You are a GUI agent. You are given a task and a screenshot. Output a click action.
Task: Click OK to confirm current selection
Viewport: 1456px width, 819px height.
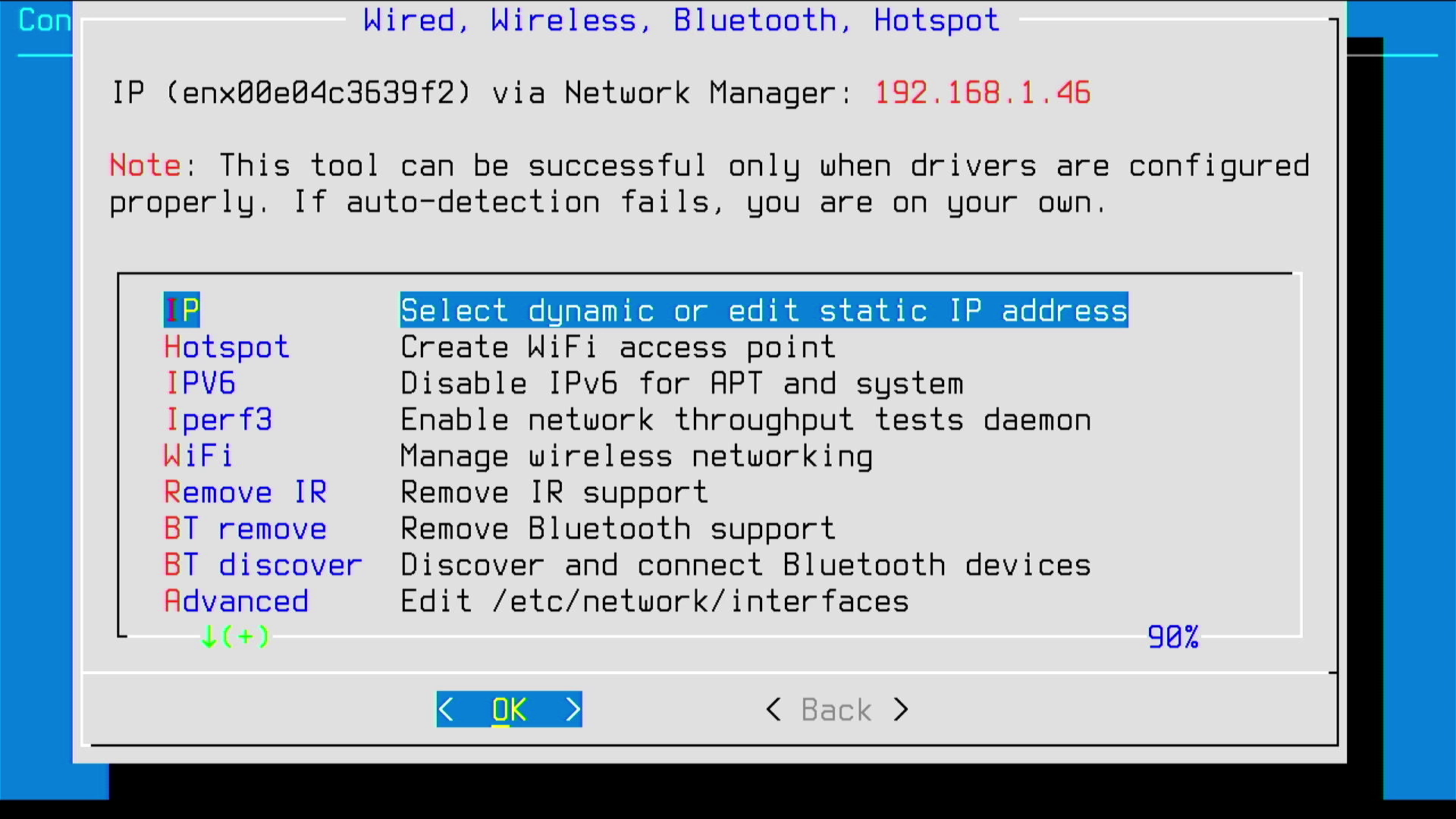coord(510,710)
